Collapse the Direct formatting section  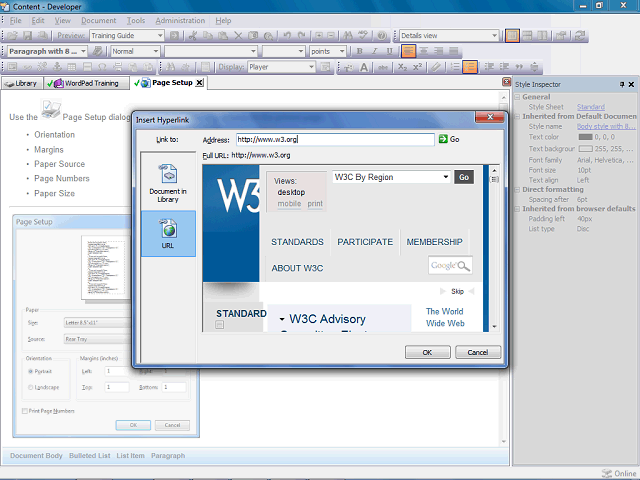coord(517,190)
